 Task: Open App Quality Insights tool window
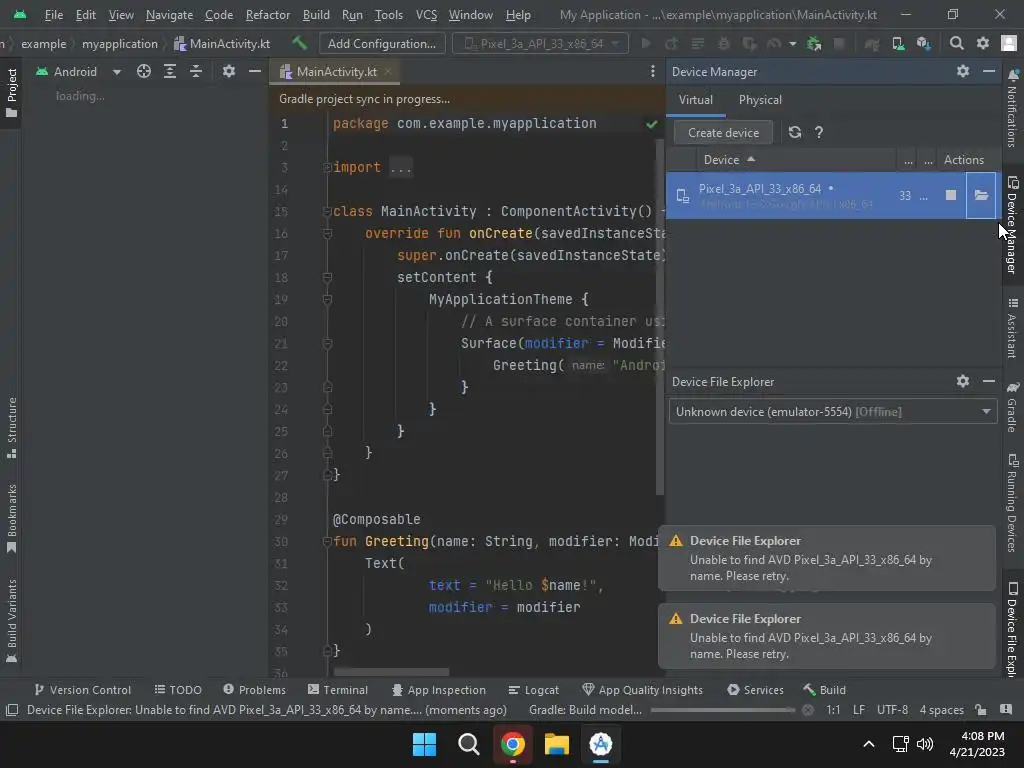tap(643, 690)
